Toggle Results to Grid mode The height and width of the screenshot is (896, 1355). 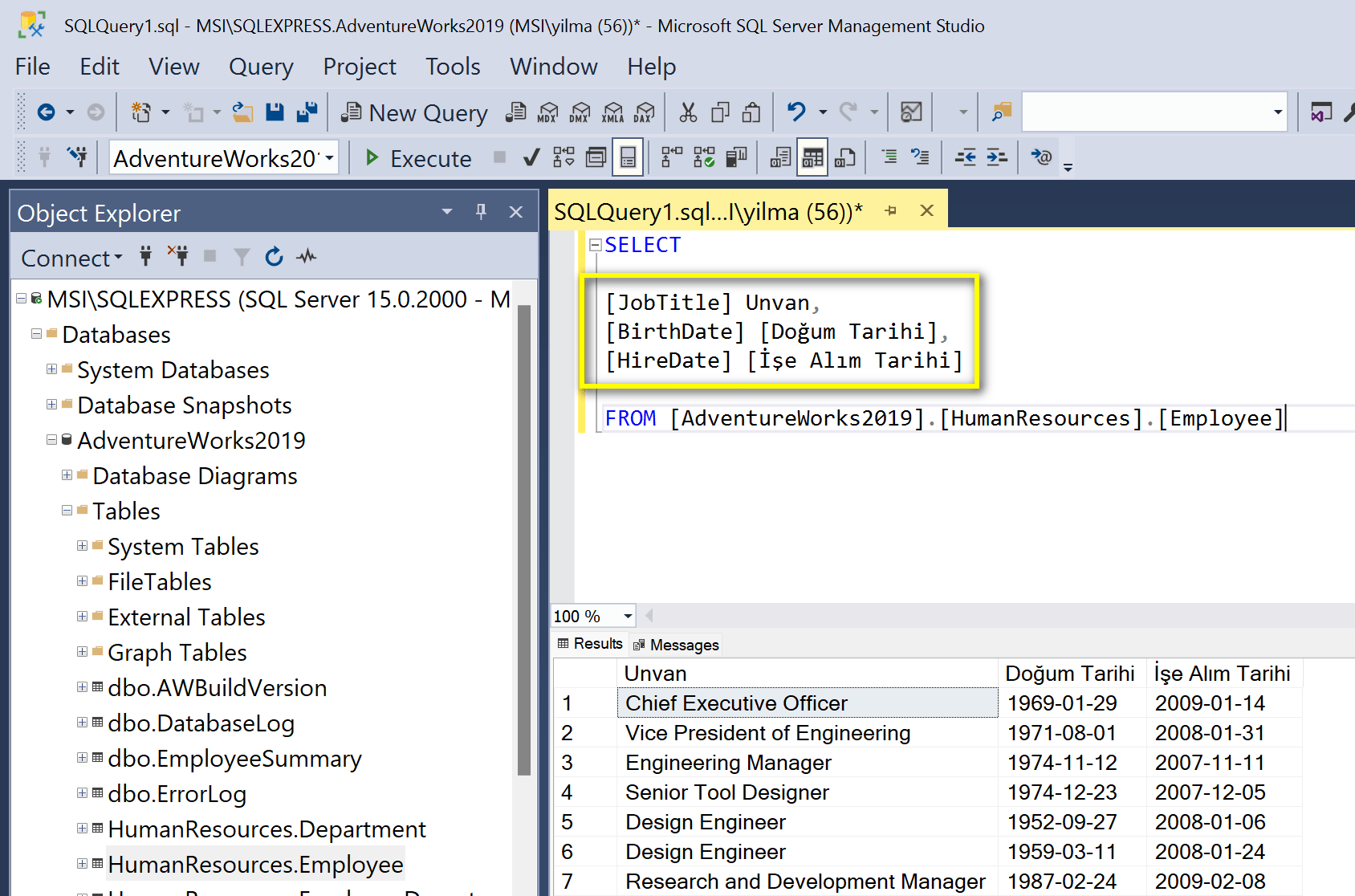click(x=812, y=157)
